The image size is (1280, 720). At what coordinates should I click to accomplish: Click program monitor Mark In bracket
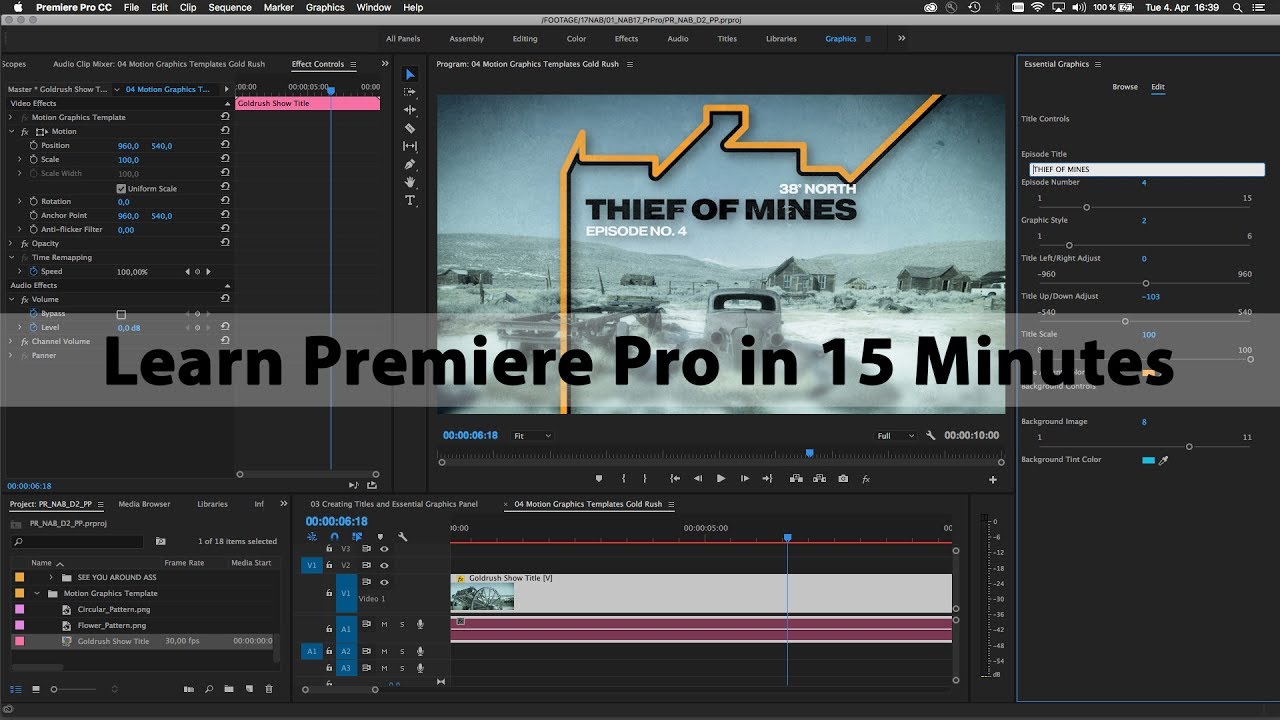coord(623,479)
